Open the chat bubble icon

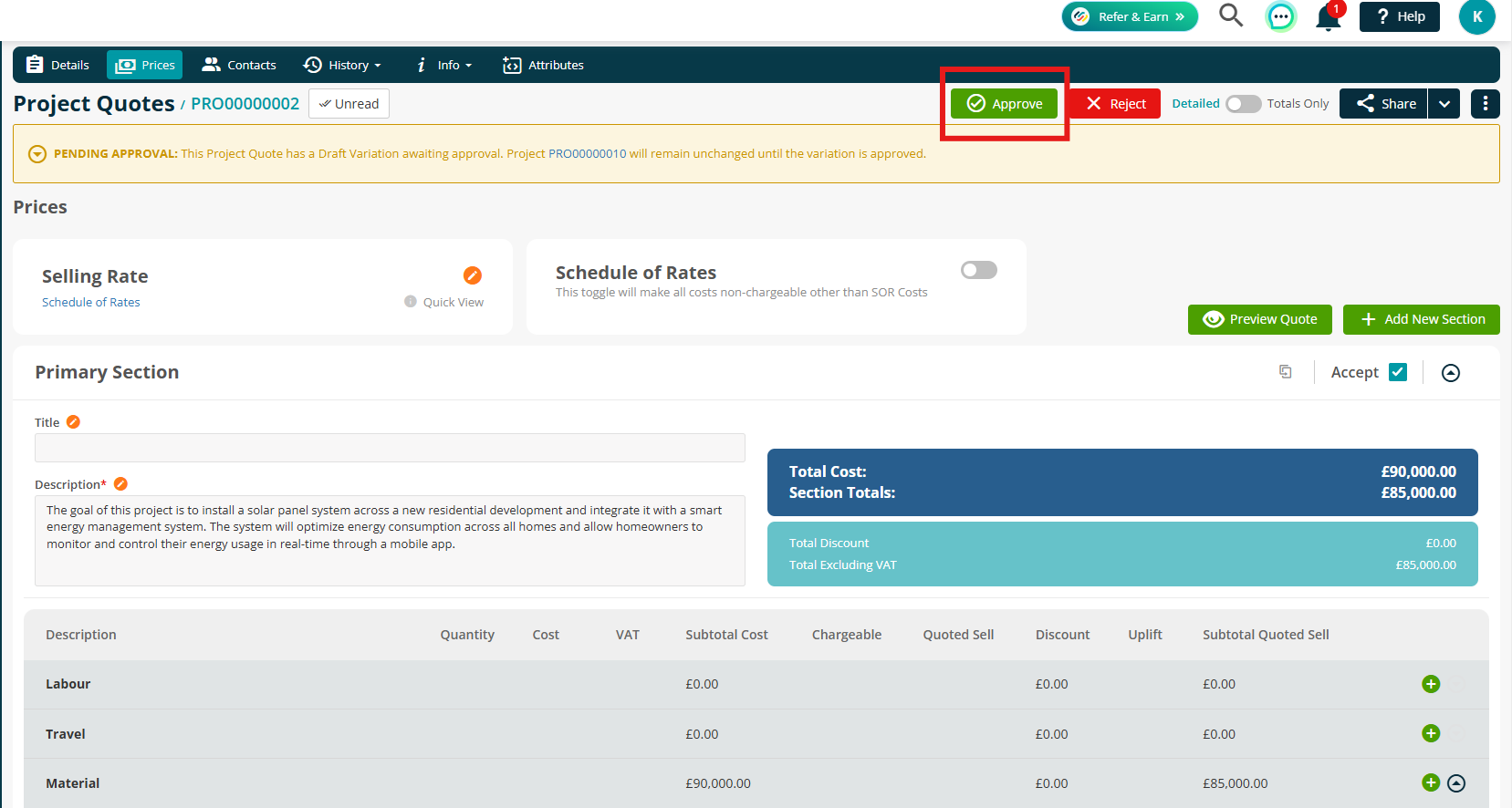(x=1281, y=16)
